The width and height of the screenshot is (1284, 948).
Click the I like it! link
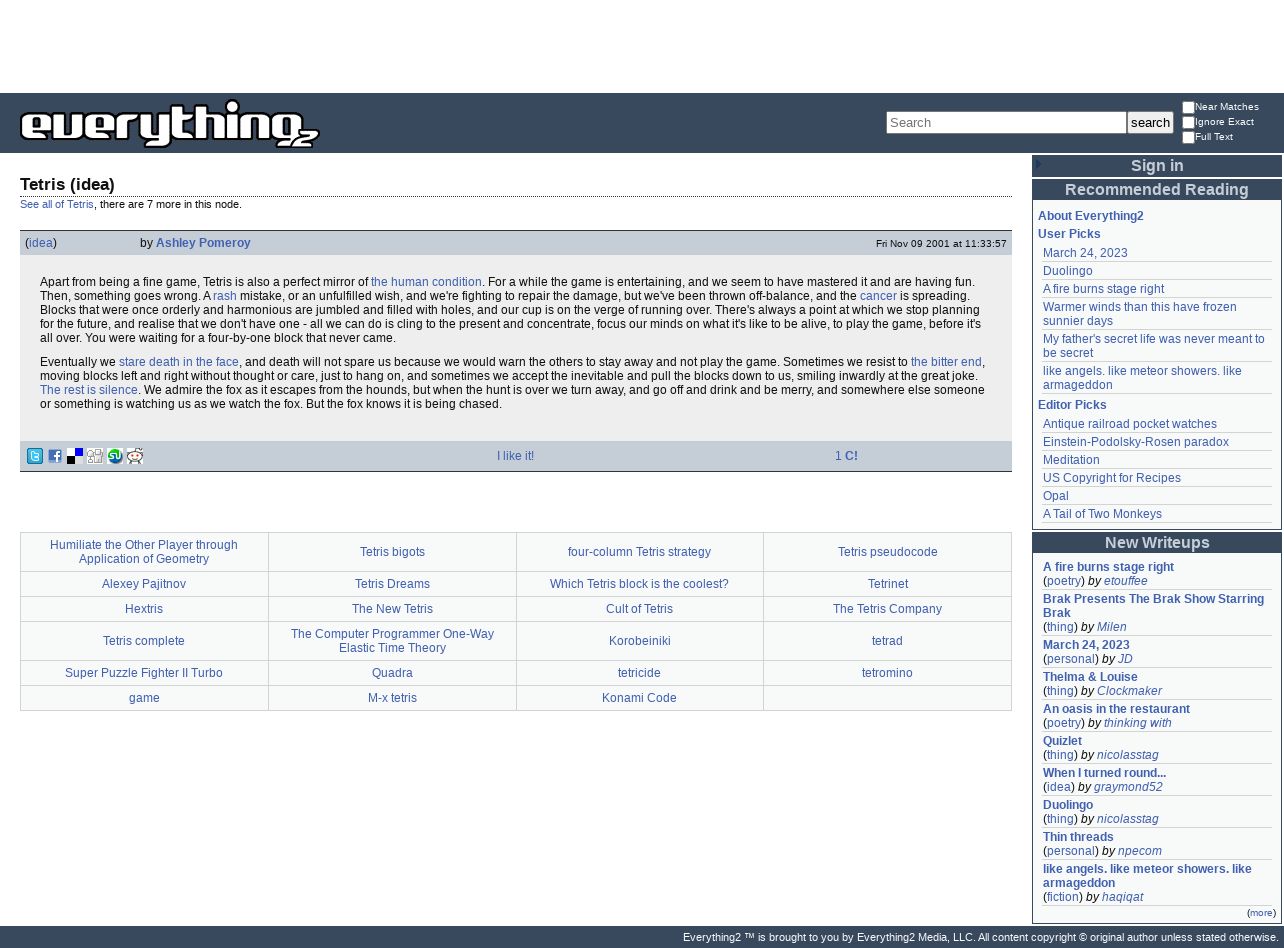[516, 456]
